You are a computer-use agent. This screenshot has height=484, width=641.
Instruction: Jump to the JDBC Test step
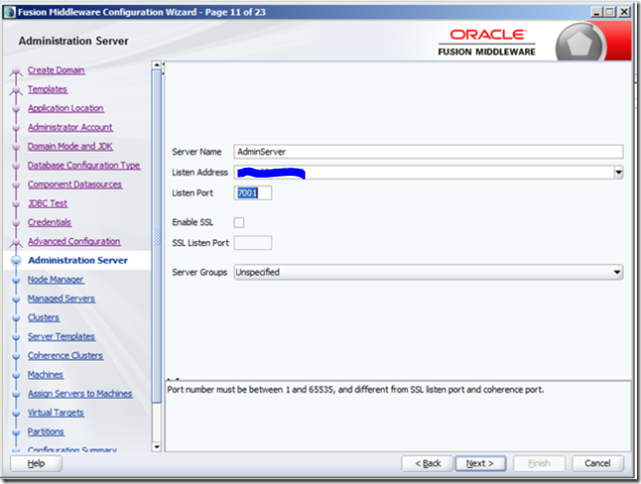pyautogui.click(x=47, y=203)
